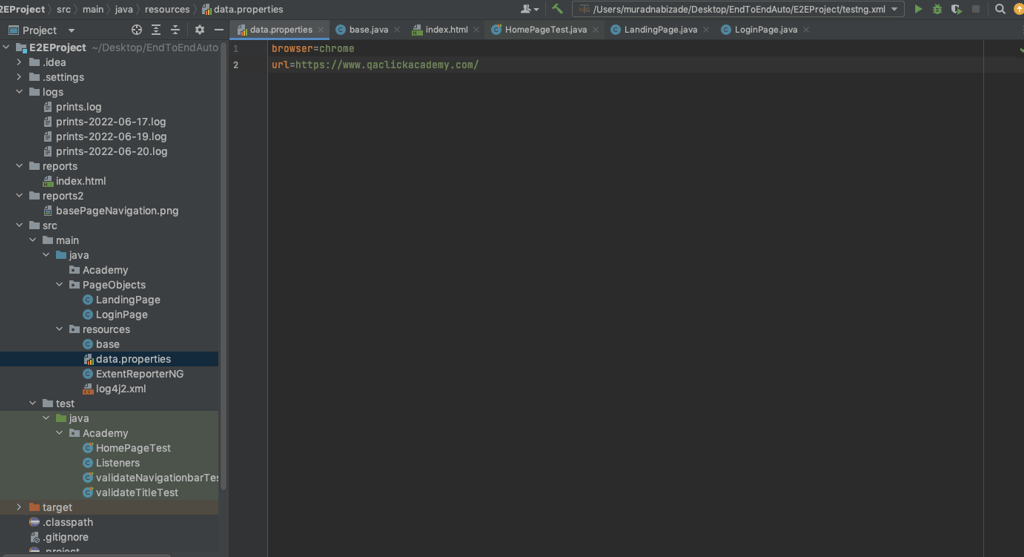1024x557 pixels.
Task: Close the HomePageTest.java tab
Action: [x=596, y=30]
